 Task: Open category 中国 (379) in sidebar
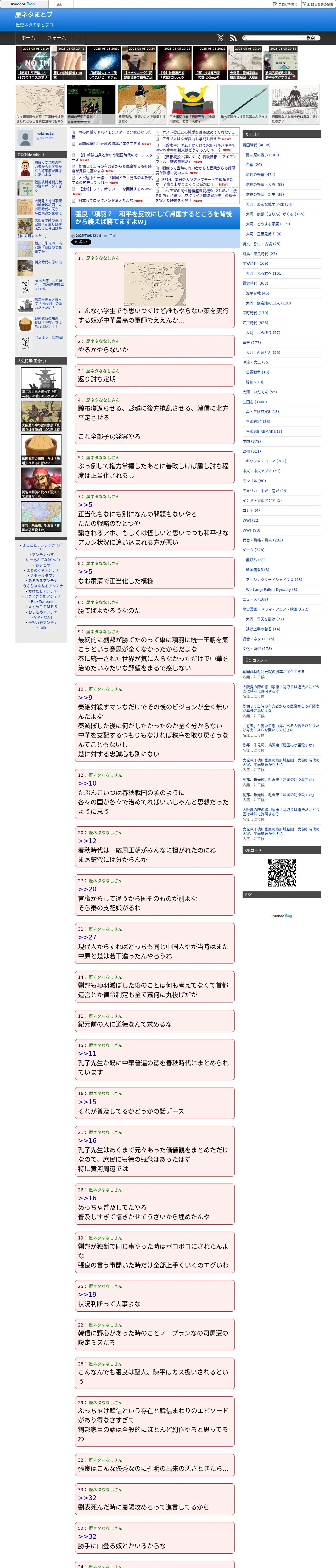[x=251, y=441]
